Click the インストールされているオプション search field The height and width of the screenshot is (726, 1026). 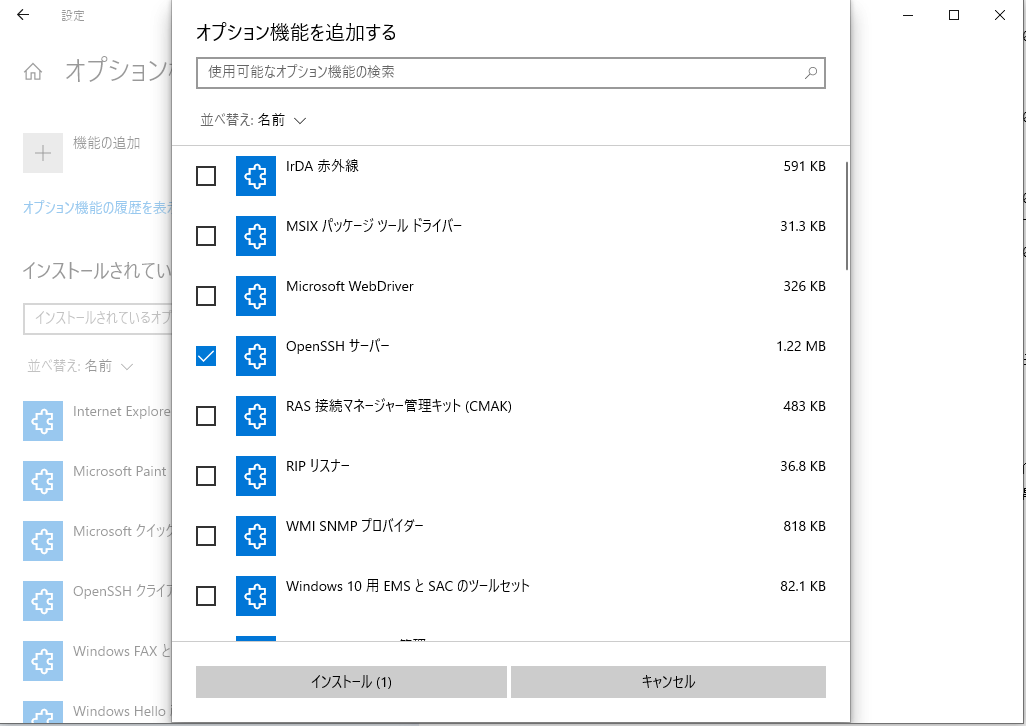click(x=97, y=319)
